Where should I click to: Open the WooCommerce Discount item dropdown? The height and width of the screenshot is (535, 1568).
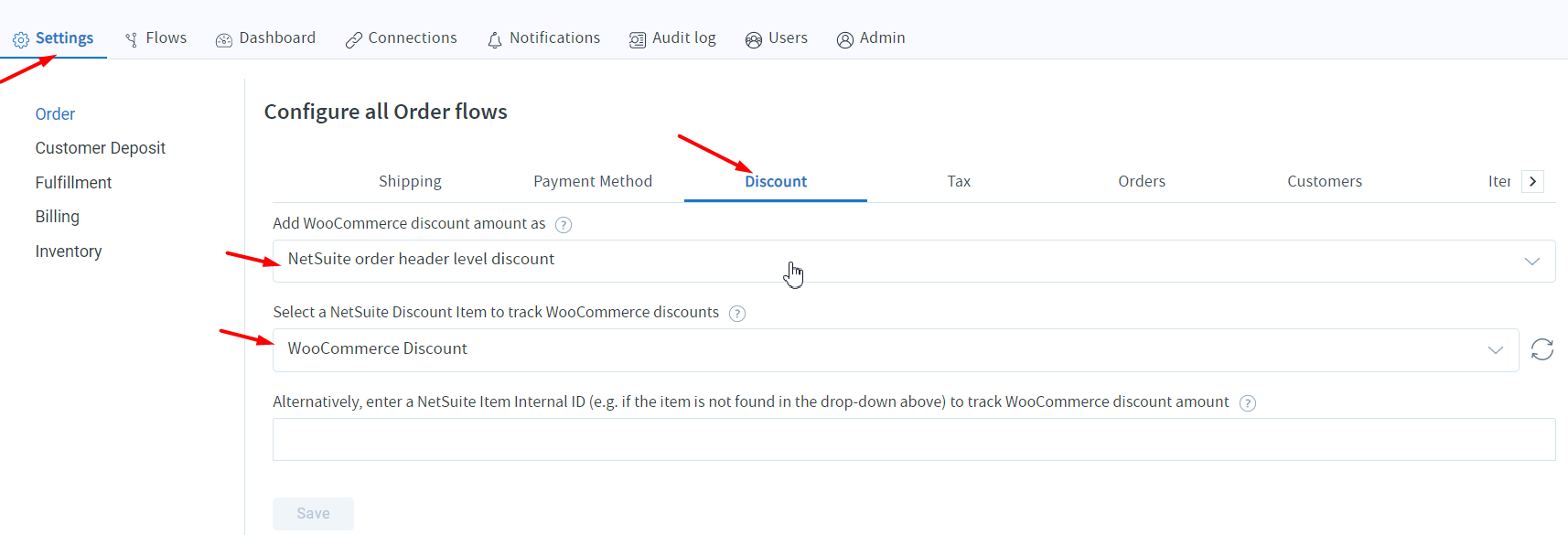(896, 350)
